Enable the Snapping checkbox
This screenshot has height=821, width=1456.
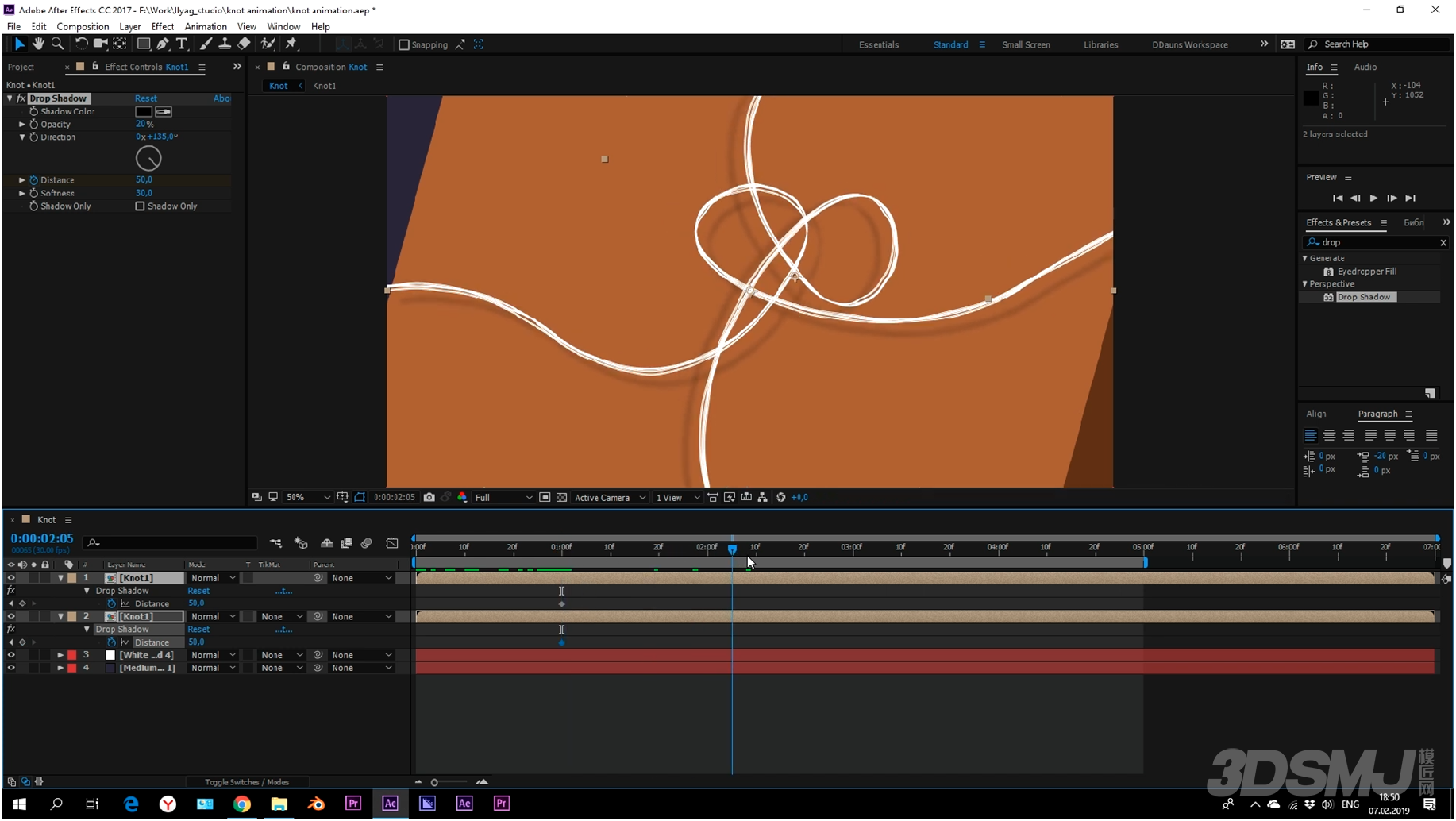[x=404, y=45]
